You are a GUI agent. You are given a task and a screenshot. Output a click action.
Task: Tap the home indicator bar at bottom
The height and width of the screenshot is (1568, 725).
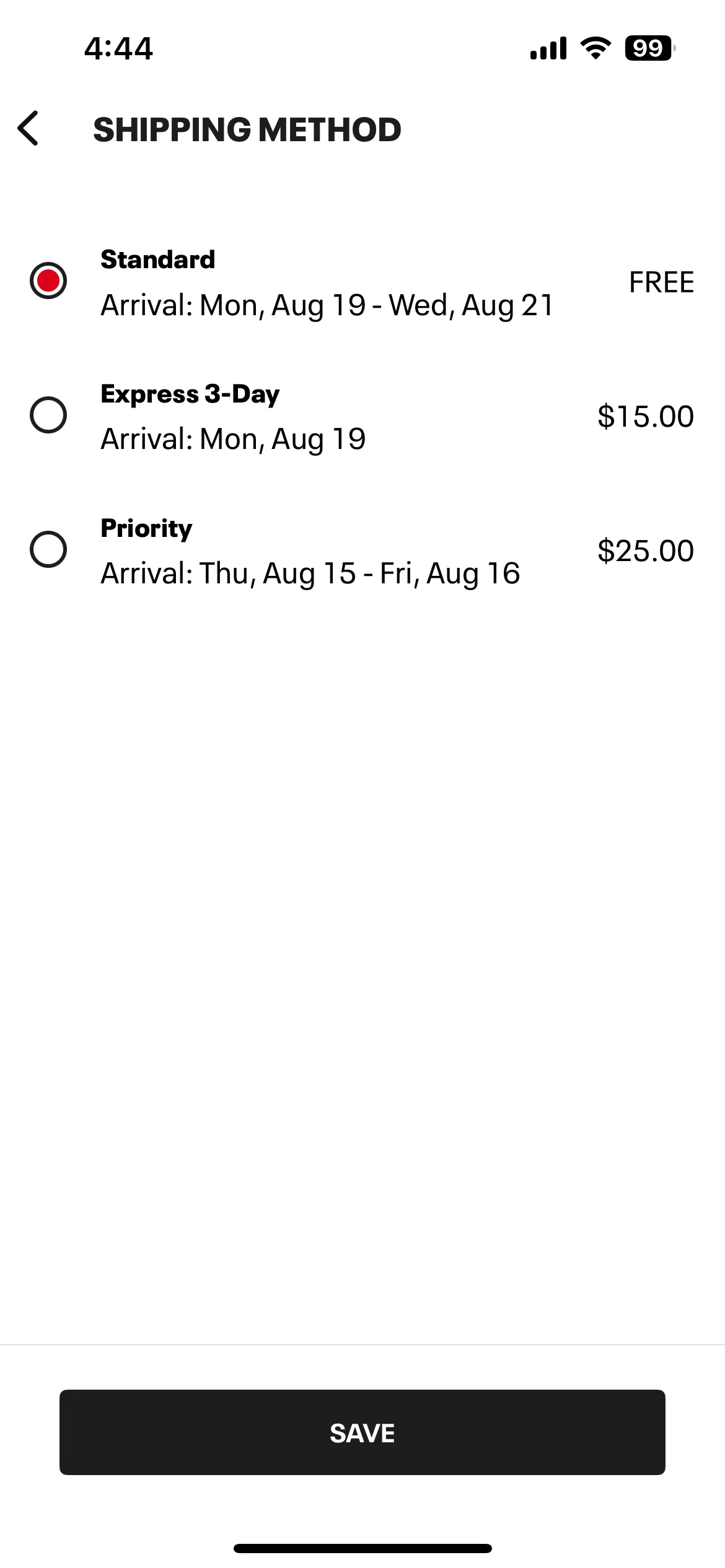coord(362,1548)
